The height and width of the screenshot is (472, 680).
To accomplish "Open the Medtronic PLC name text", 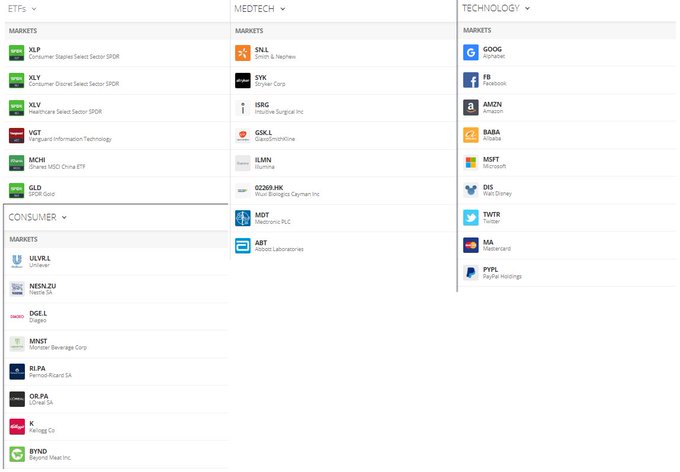I will tap(273, 222).
